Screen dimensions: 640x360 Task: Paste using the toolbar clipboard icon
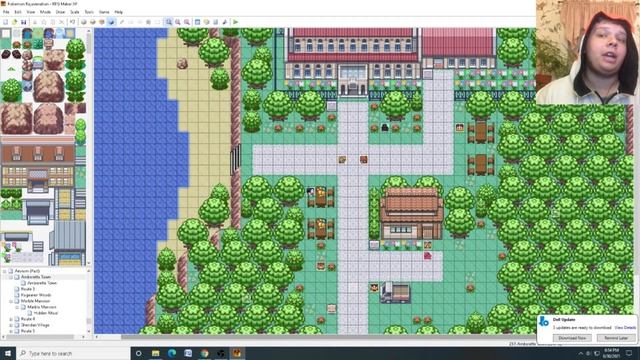(x=53, y=22)
